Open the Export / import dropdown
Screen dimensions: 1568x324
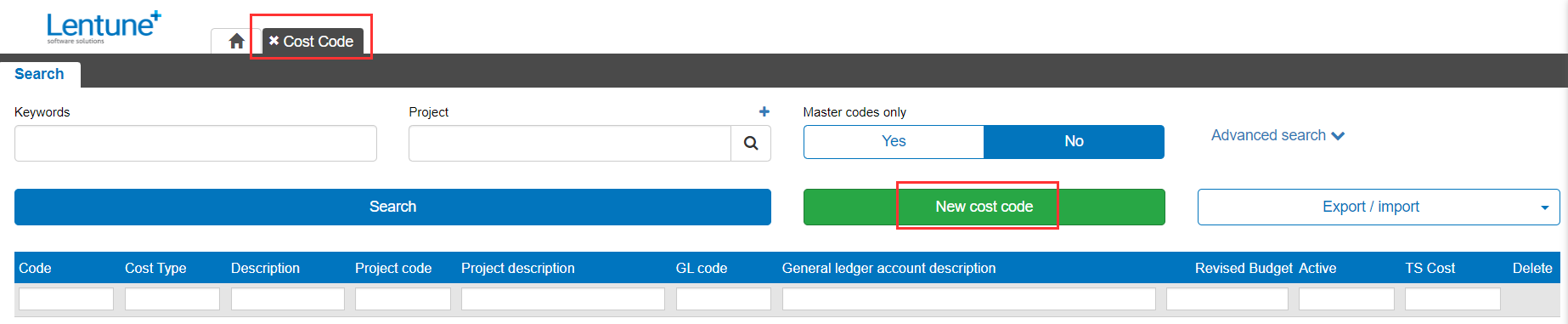[1379, 207]
